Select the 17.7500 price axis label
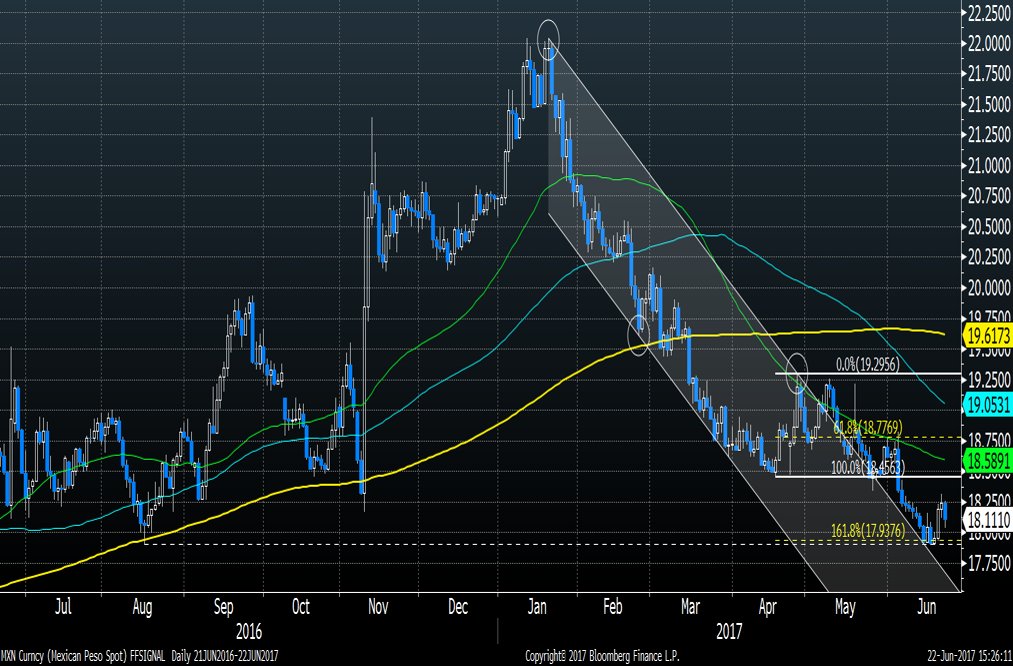The image size is (1013, 666). [990, 563]
